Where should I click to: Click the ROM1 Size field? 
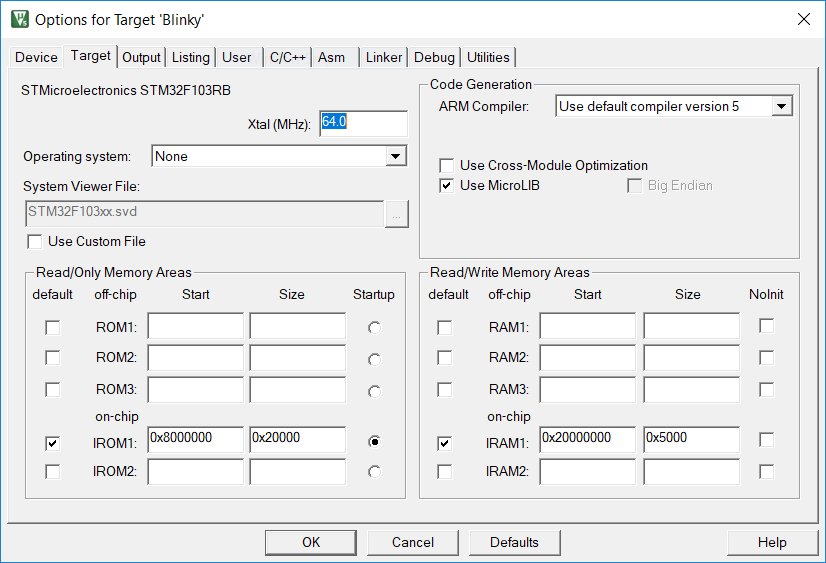point(298,325)
